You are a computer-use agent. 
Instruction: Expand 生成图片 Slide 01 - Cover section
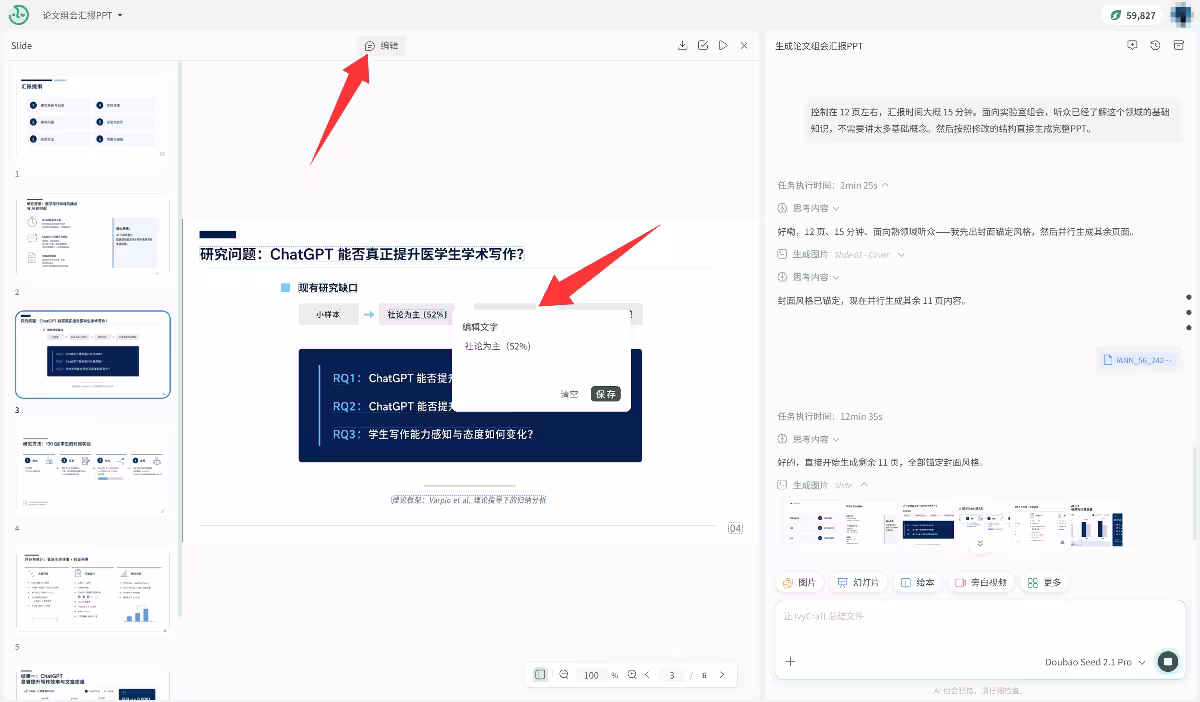tap(841, 254)
